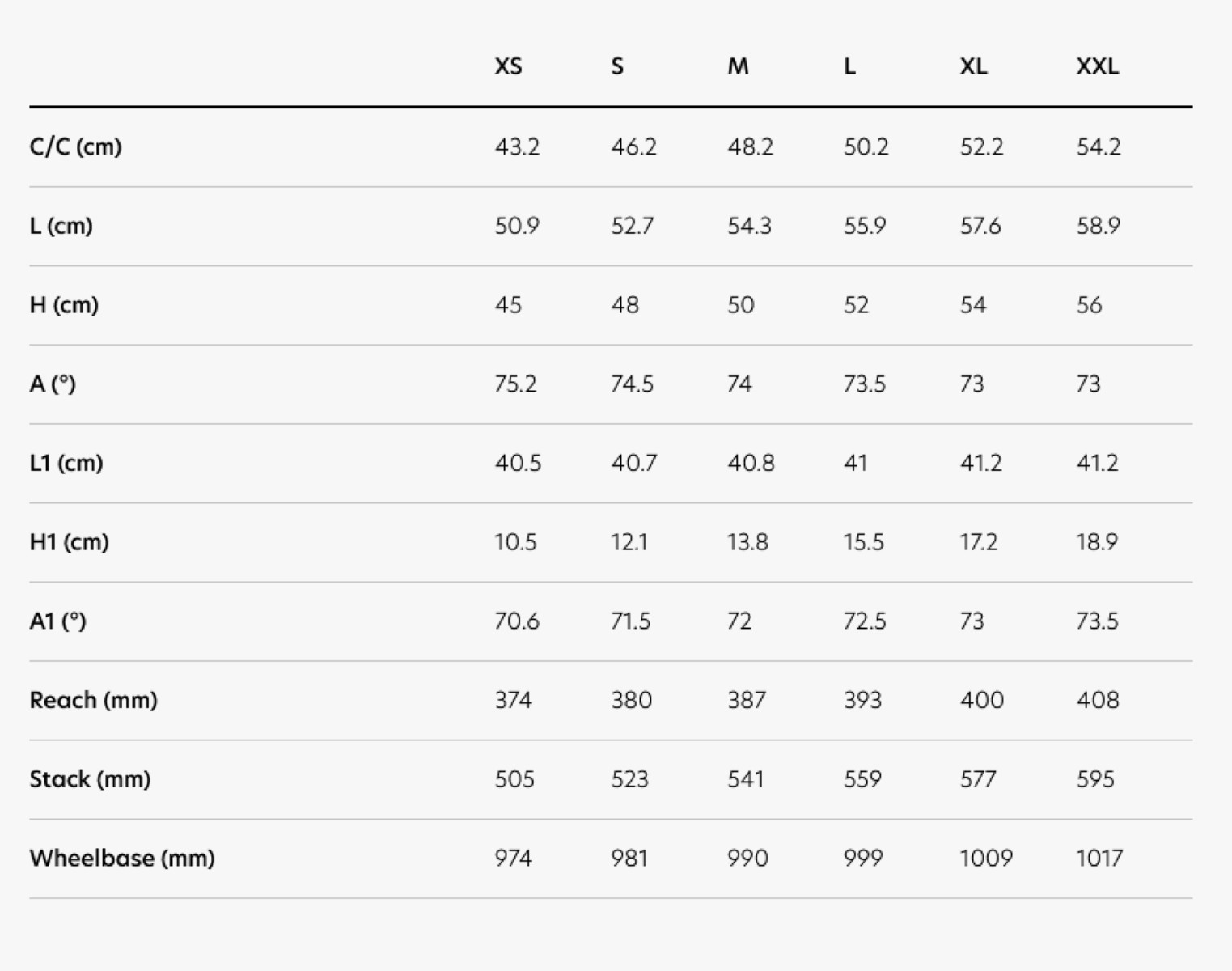
Task: Select the XL wheelbase value 1009
Action: coord(986,858)
